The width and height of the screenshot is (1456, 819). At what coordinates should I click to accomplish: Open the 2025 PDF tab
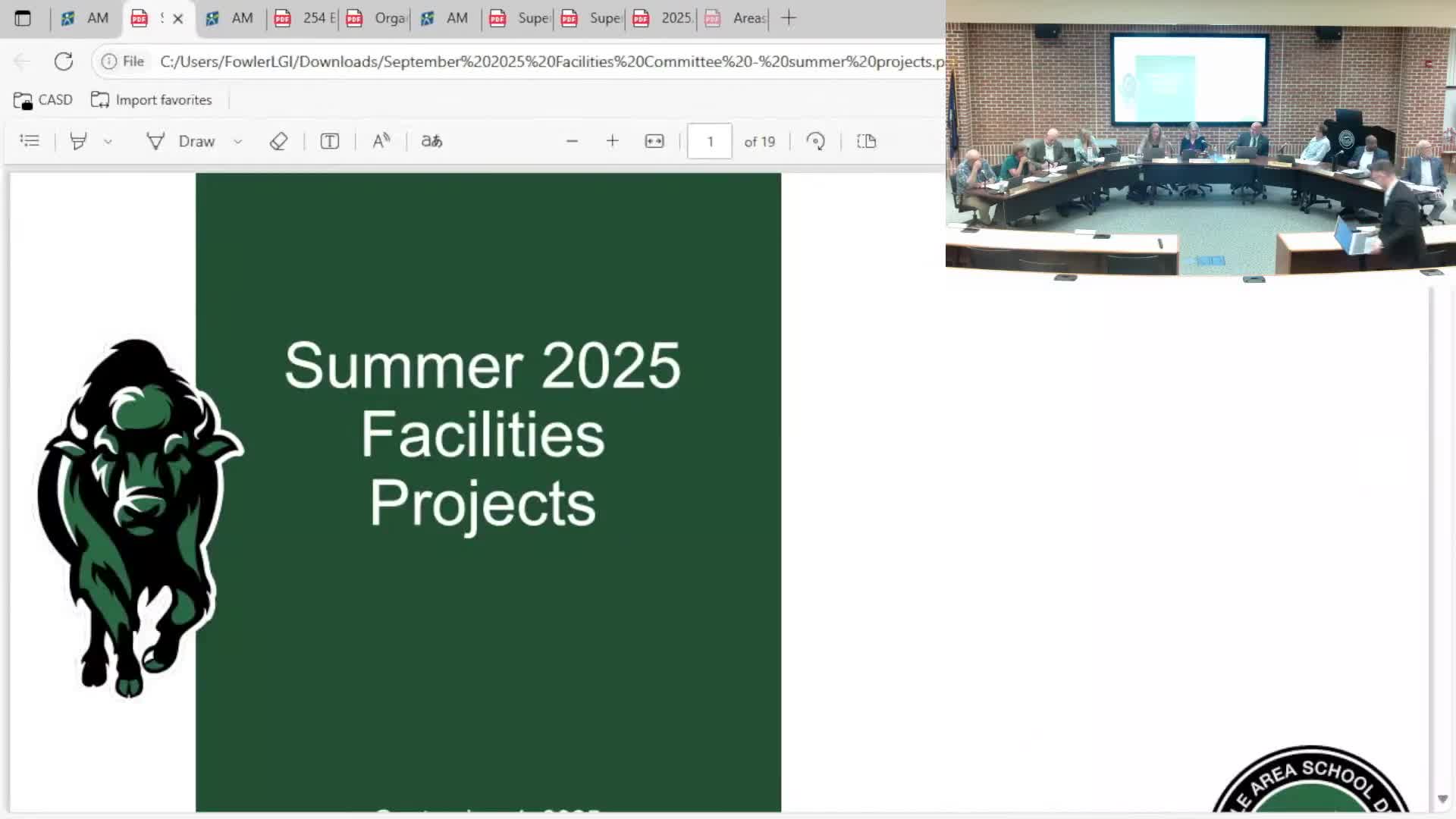[661, 18]
